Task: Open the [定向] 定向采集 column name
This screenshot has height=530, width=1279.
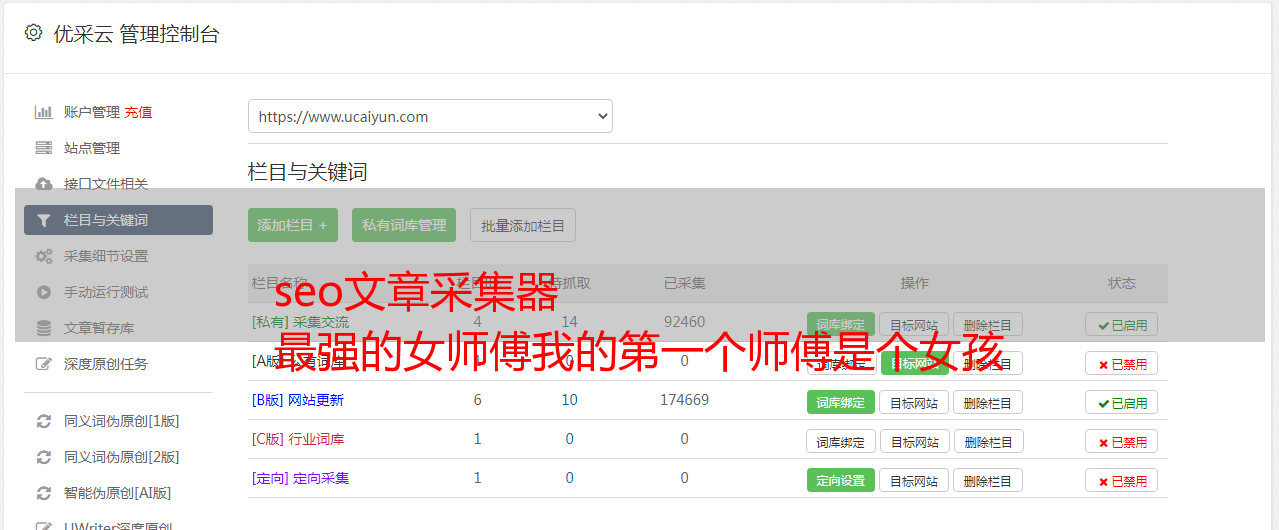Action: pos(301,478)
